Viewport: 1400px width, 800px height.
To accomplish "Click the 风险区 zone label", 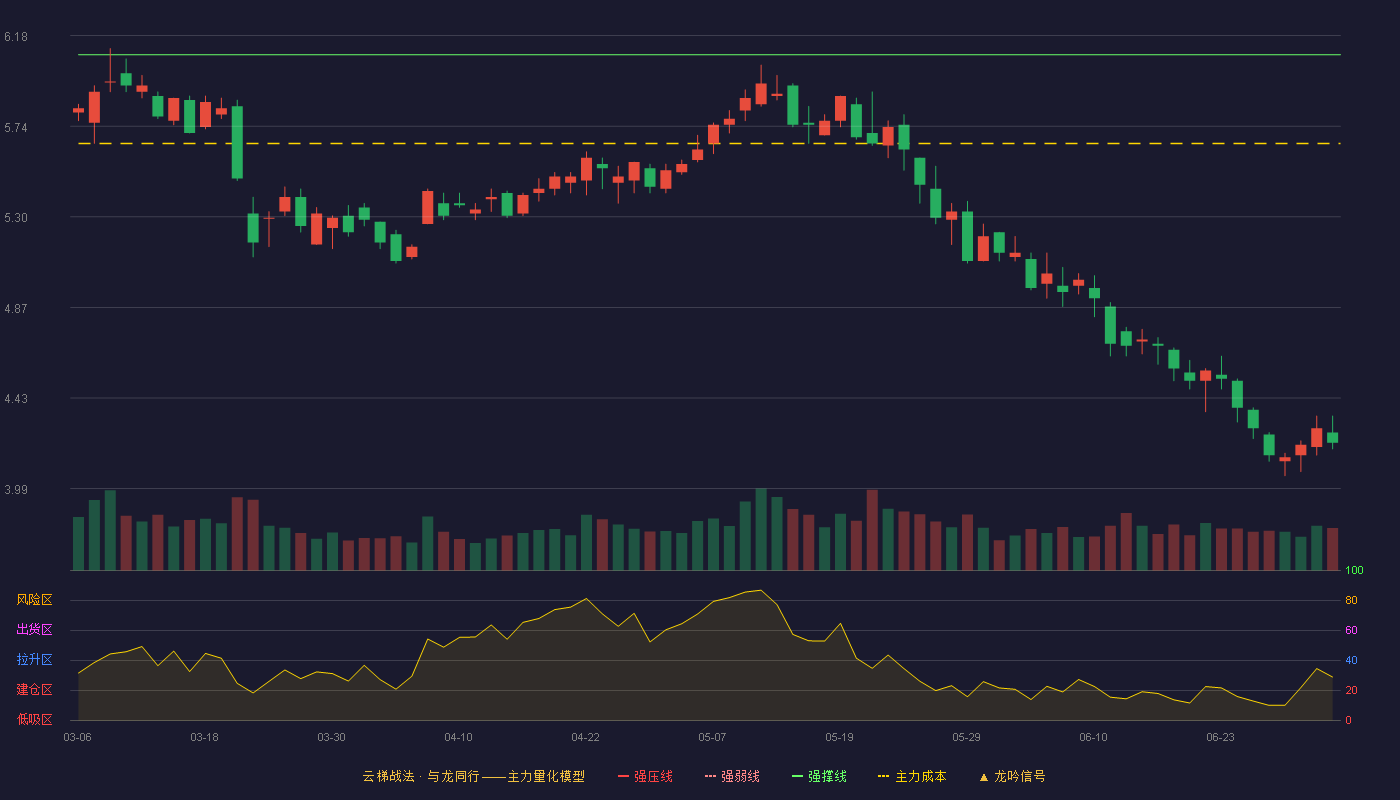I will 34,600.
